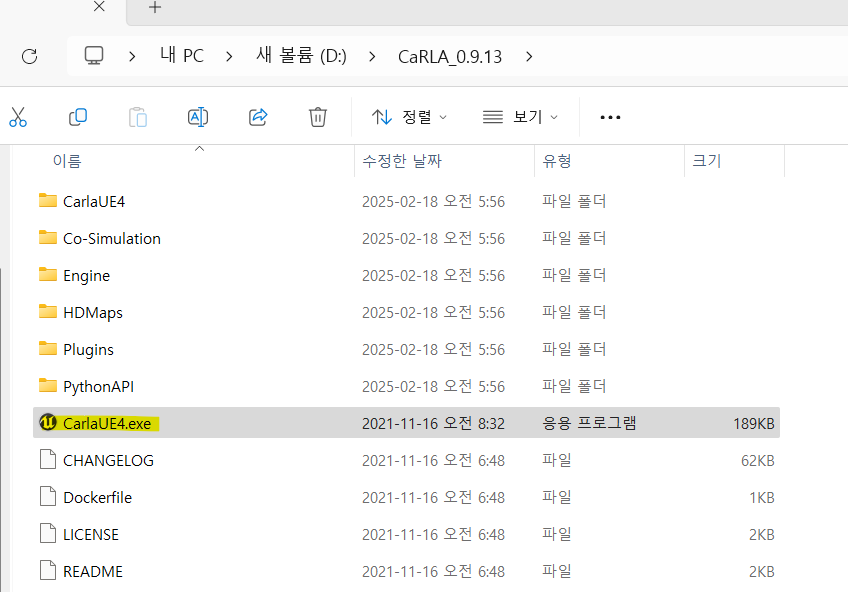Click the computer monitor icon in address bar
Image resolution: width=848 pixels, height=592 pixels.
tap(94, 56)
